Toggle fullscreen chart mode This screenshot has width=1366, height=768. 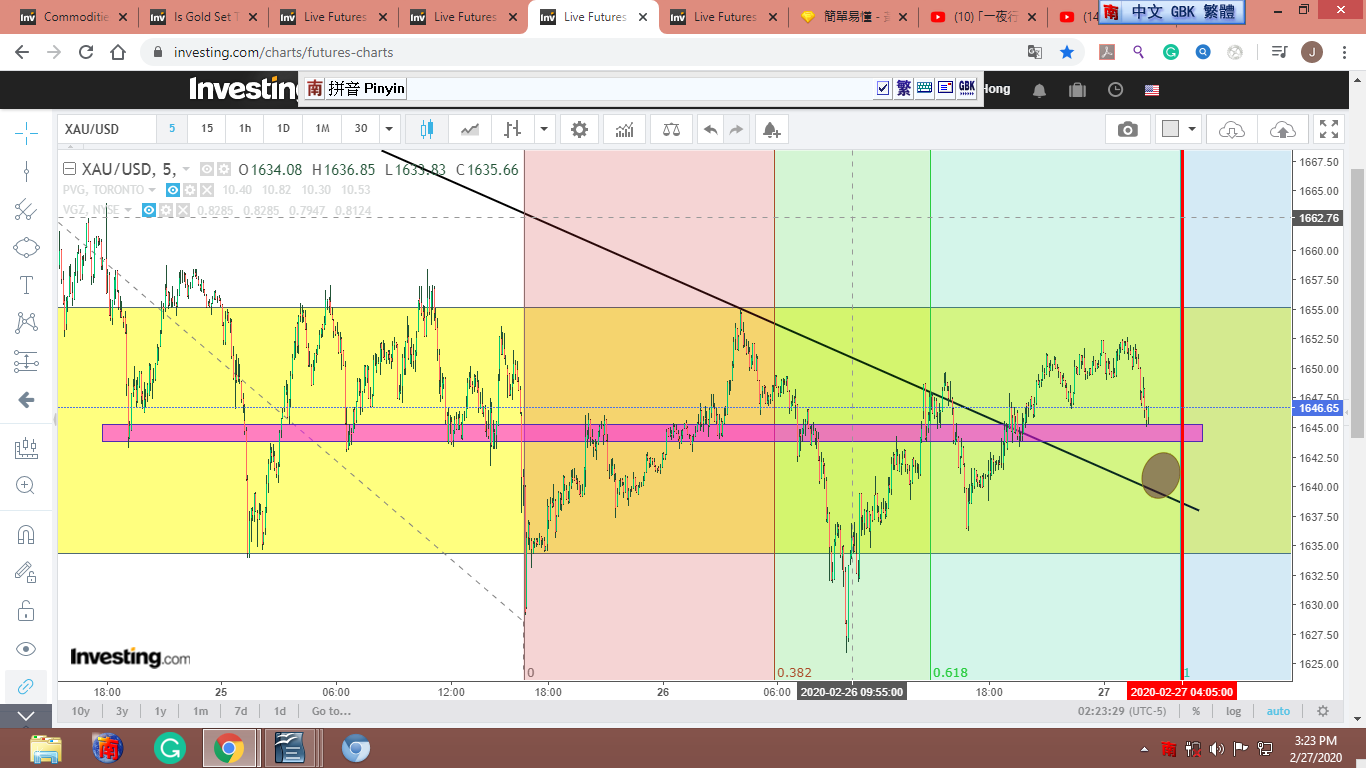pos(1328,129)
